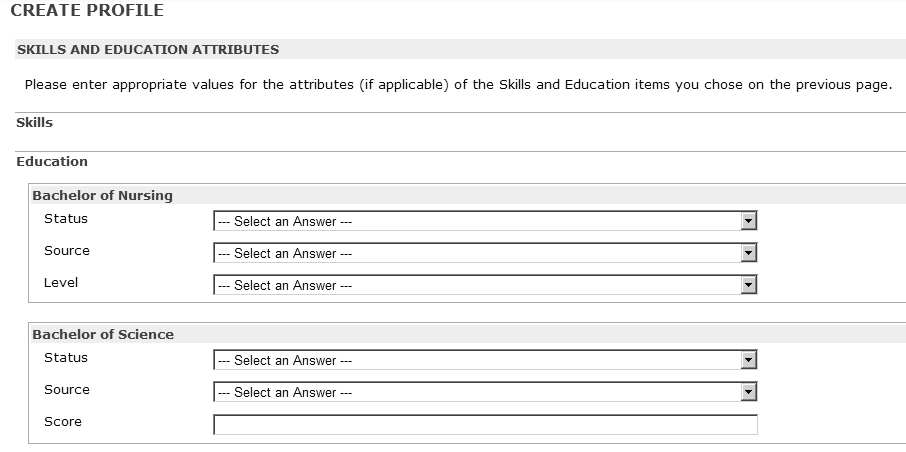Click the Status label under Bachelor of Nursing
Screen dimensions: 906x452
66,219
